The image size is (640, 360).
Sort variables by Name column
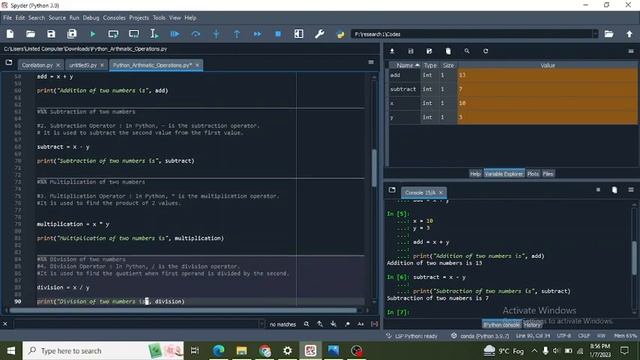click(405, 65)
